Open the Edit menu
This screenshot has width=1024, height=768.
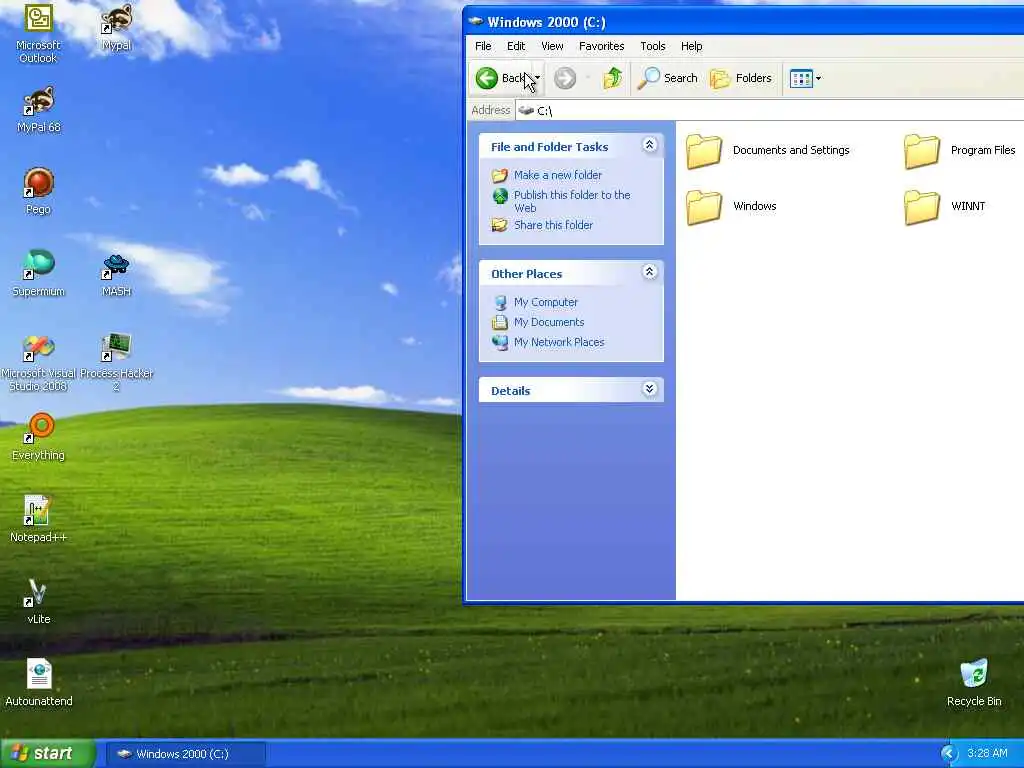tap(516, 46)
